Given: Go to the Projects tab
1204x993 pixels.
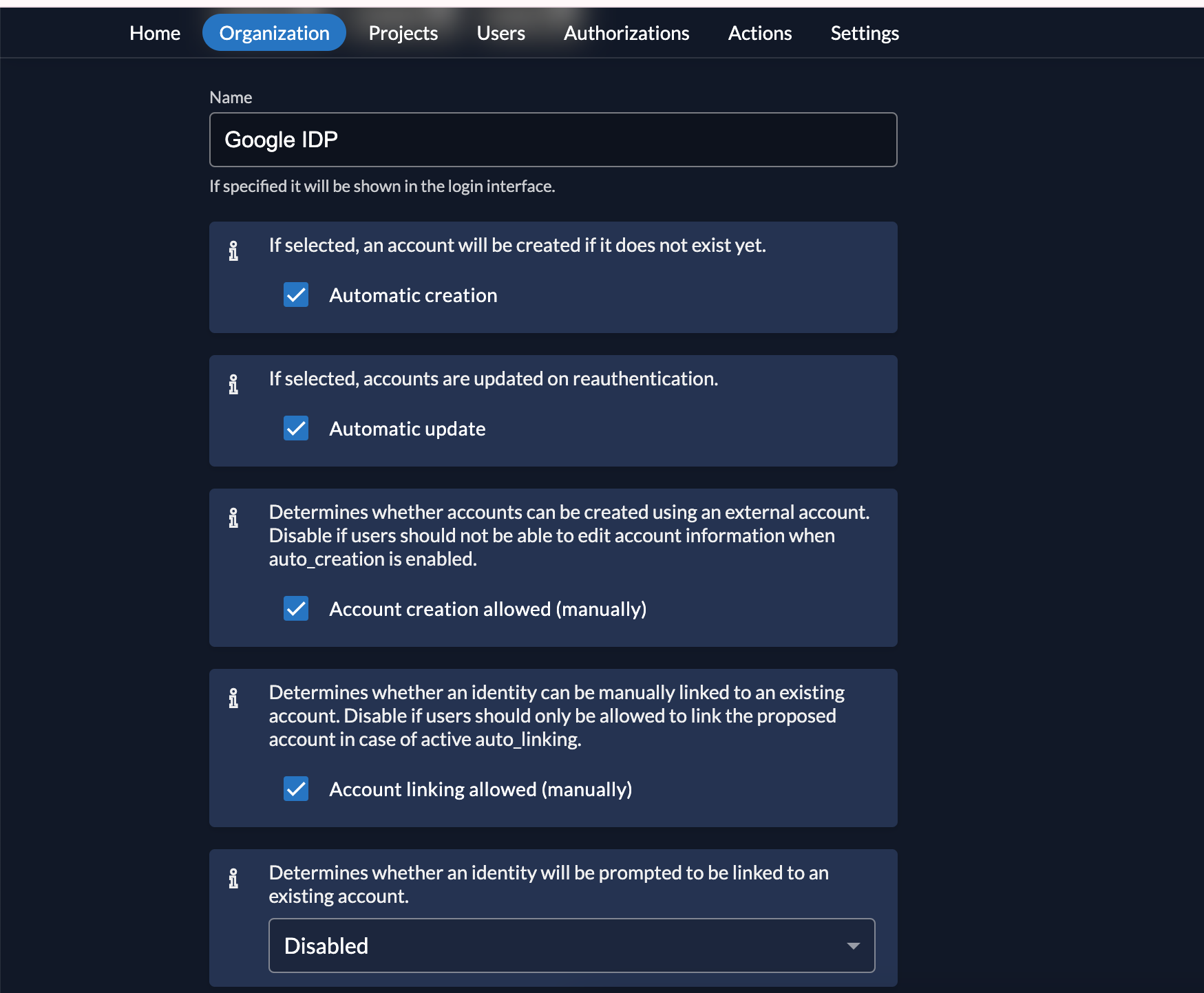Looking at the screenshot, I should [x=403, y=33].
